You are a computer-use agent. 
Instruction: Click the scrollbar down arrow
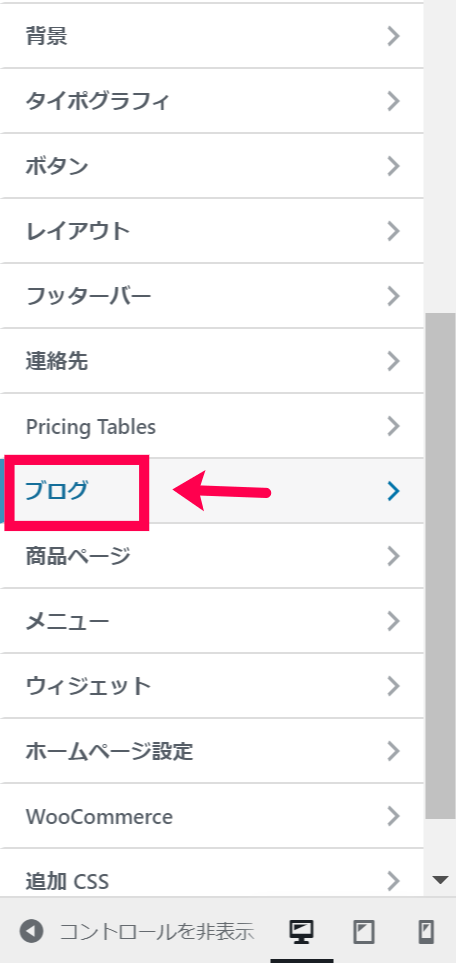[440, 880]
